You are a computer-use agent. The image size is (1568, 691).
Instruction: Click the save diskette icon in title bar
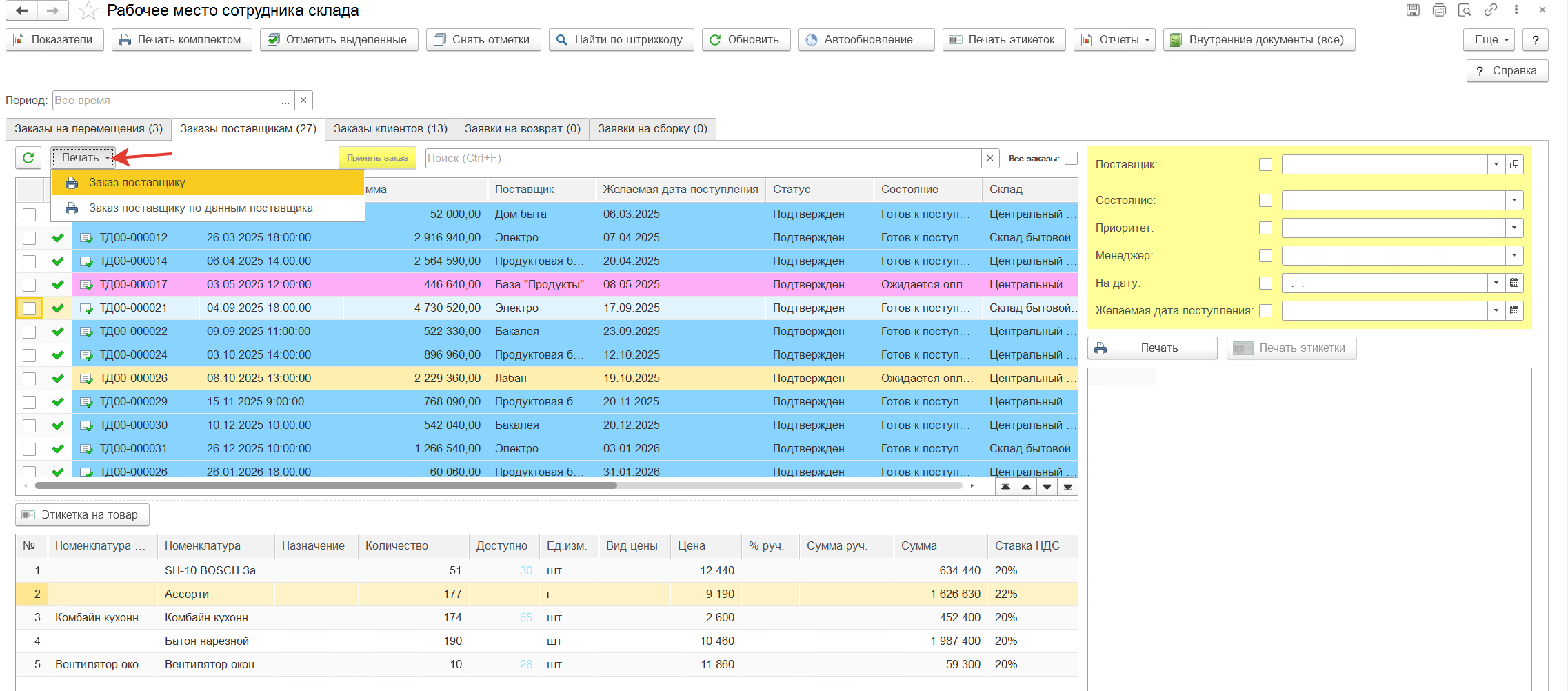click(x=1413, y=10)
